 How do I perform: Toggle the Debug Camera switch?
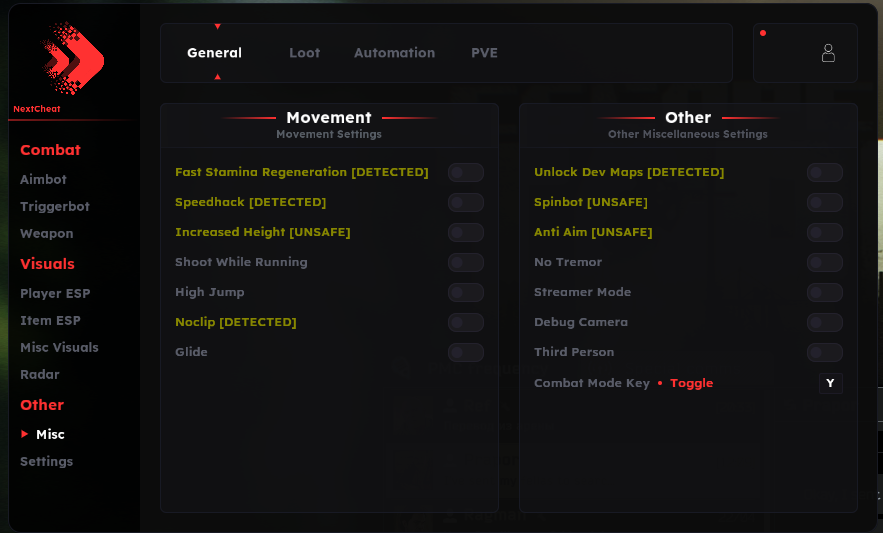coord(824,322)
